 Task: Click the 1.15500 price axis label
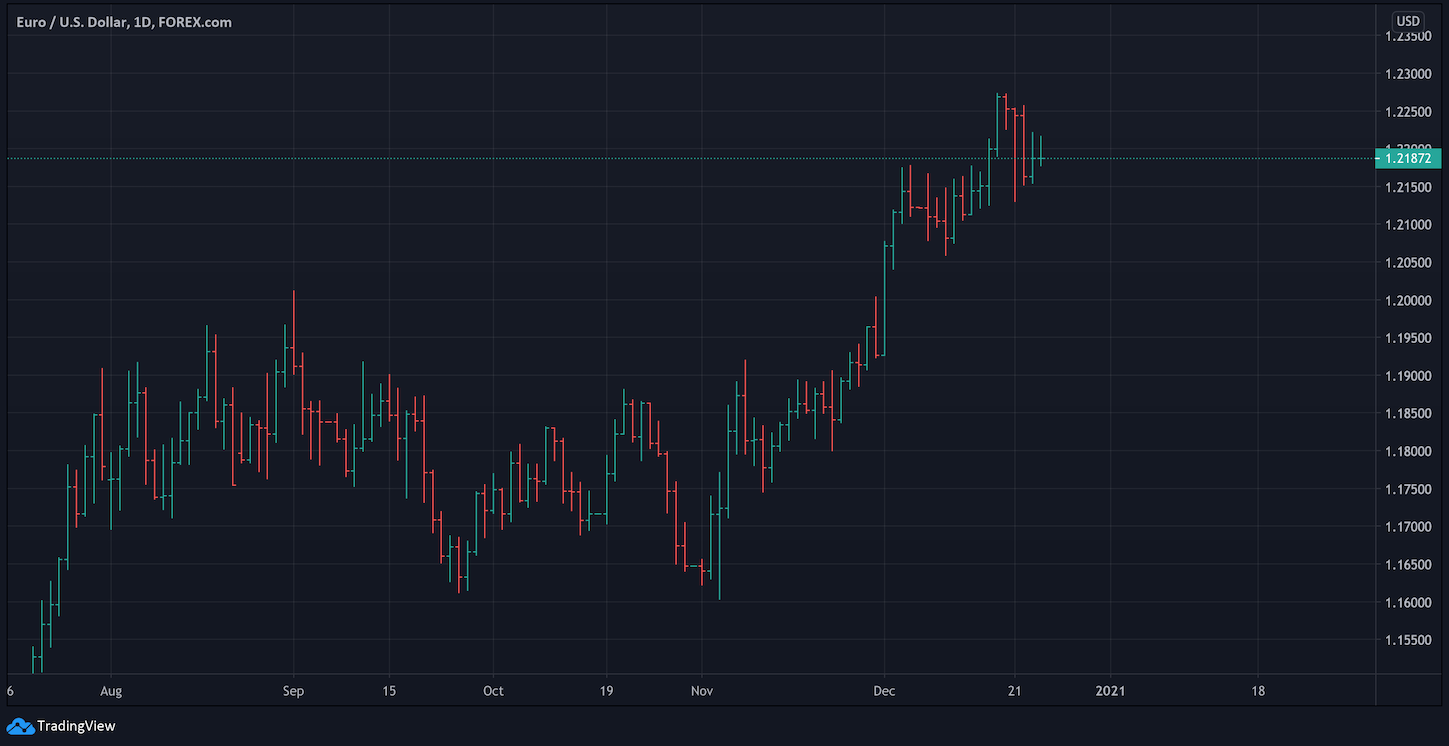point(1408,640)
